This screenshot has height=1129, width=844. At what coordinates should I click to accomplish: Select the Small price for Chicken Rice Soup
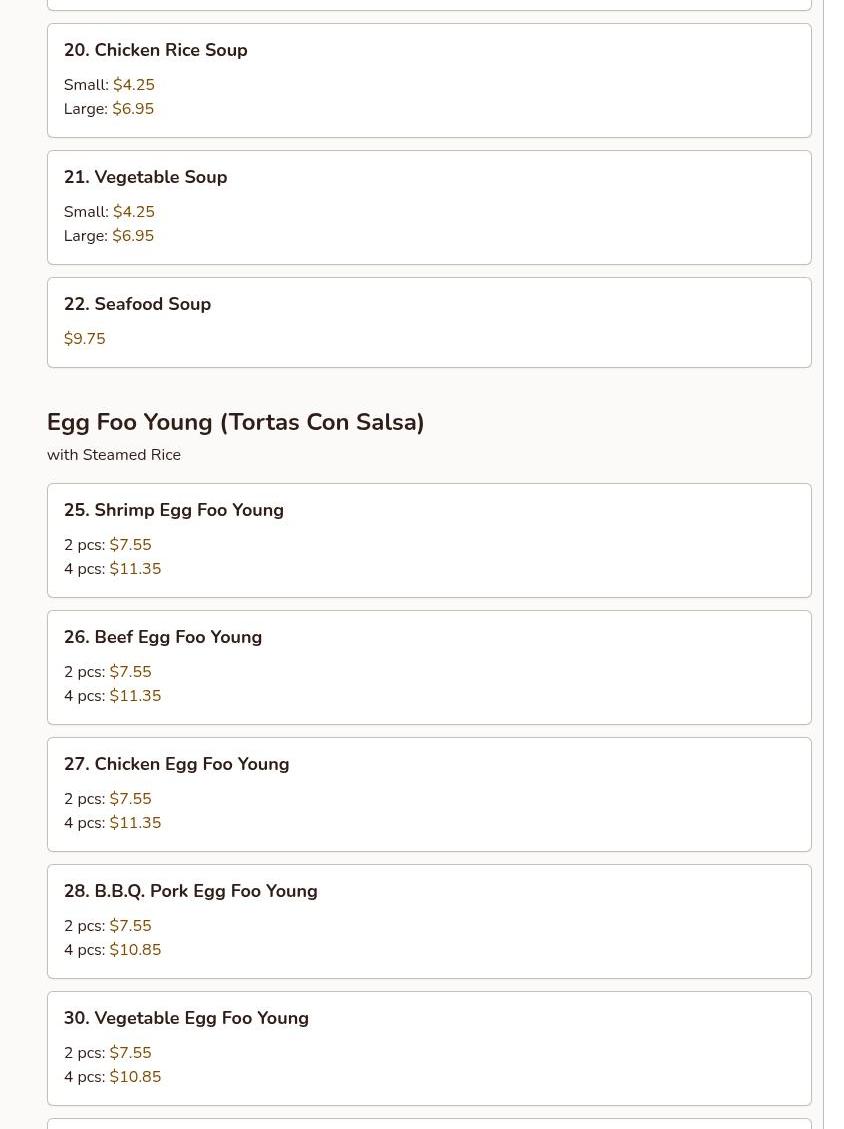[x=133, y=85]
